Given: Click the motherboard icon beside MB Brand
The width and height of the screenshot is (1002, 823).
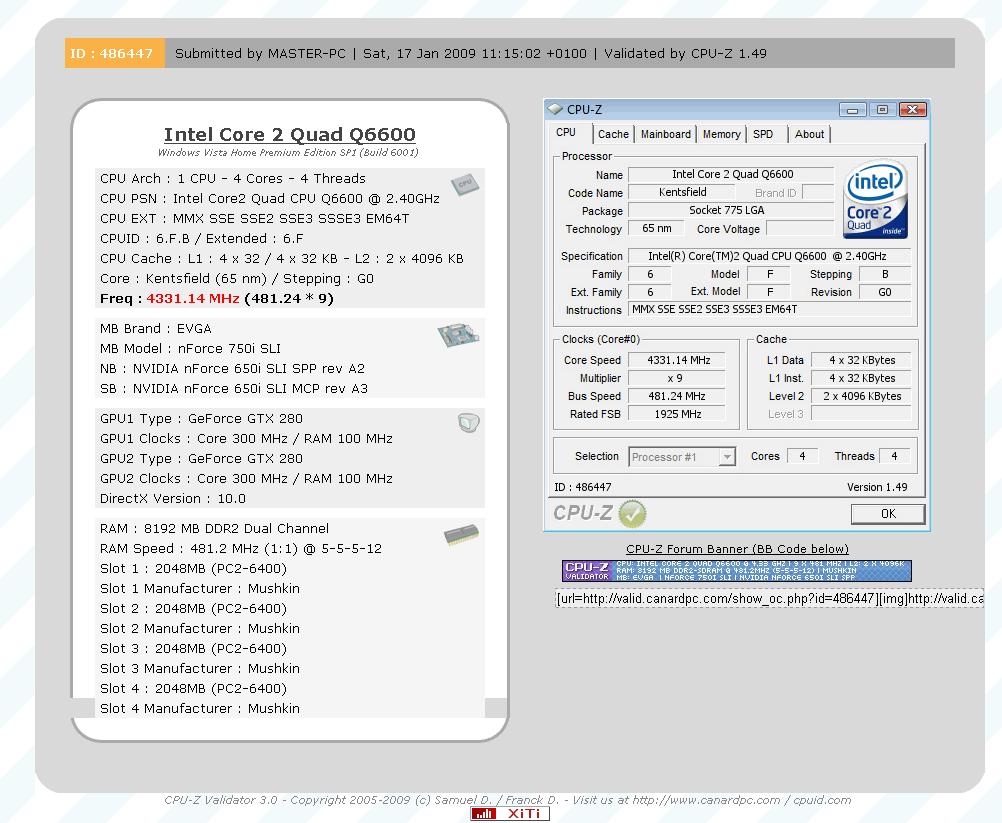Looking at the screenshot, I should [x=459, y=335].
